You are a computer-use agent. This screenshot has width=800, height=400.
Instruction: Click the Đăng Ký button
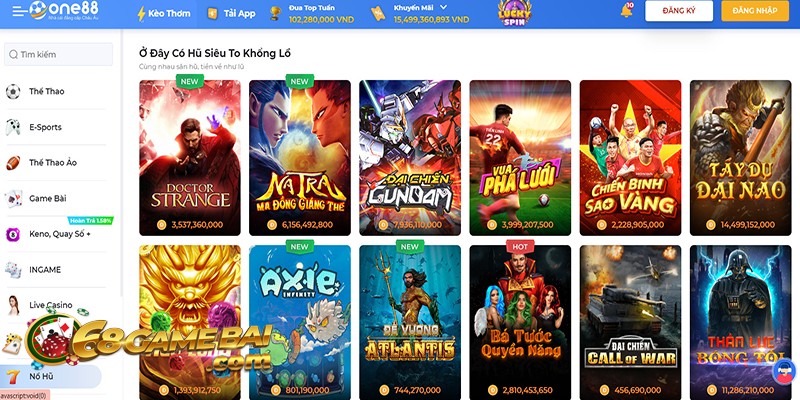(x=679, y=11)
